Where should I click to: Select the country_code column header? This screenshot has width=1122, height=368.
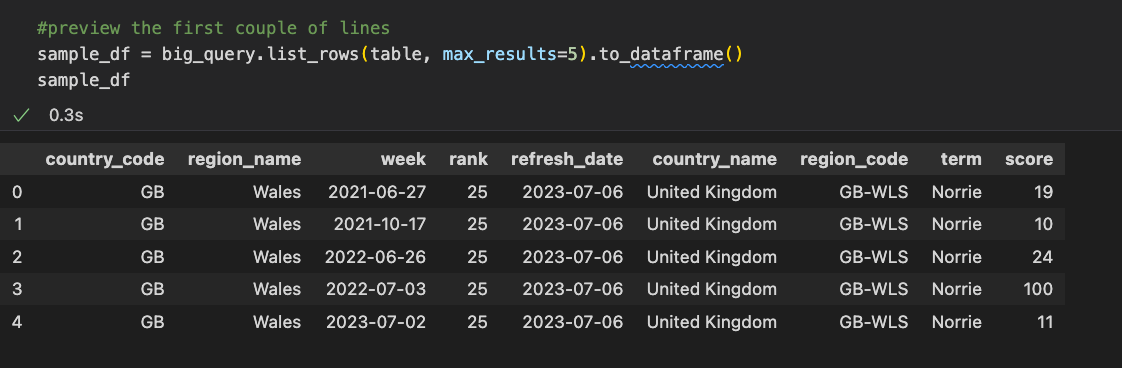[105, 159]
